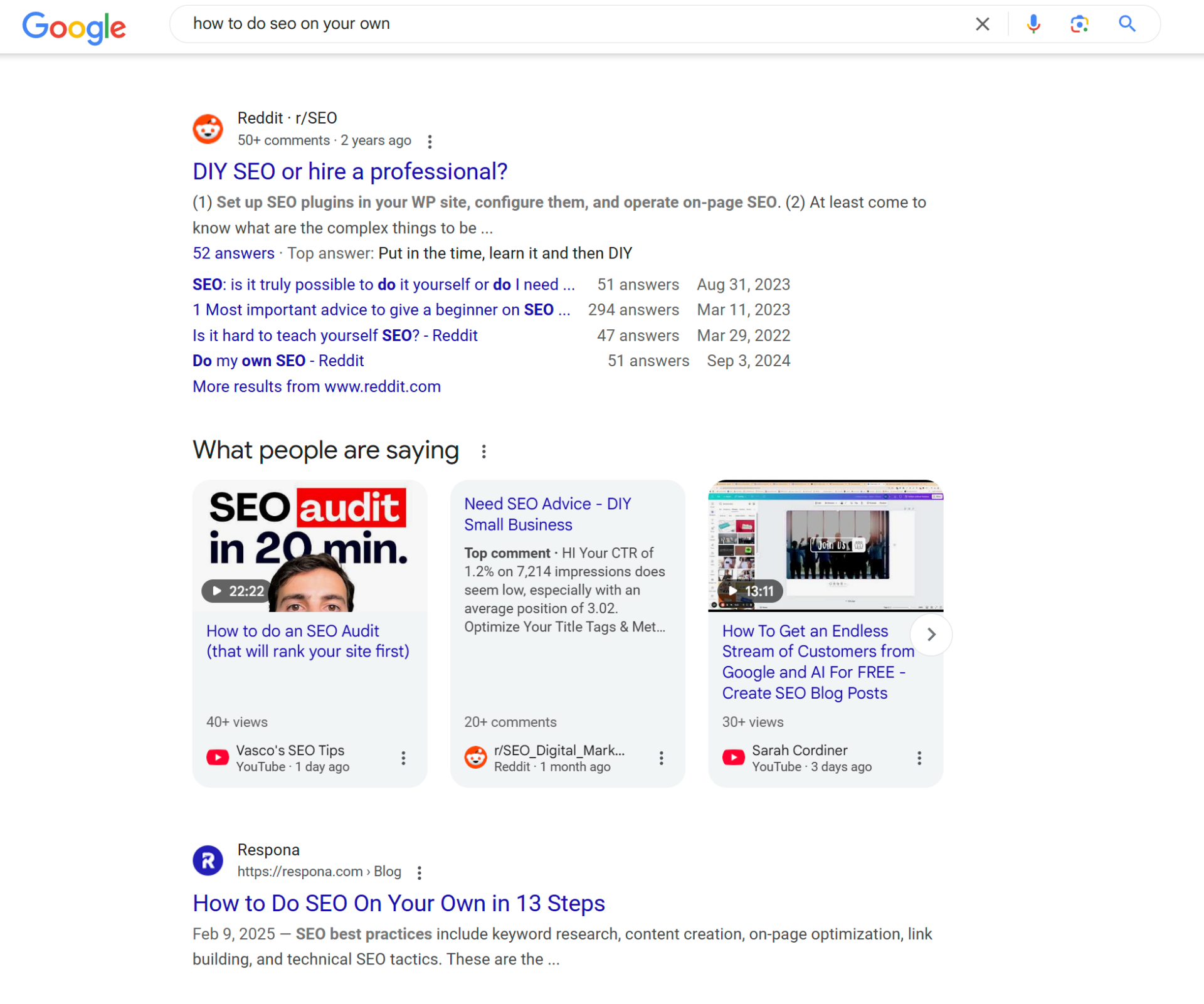
Task: Click the 'Respona' site name
Action: 268,850
